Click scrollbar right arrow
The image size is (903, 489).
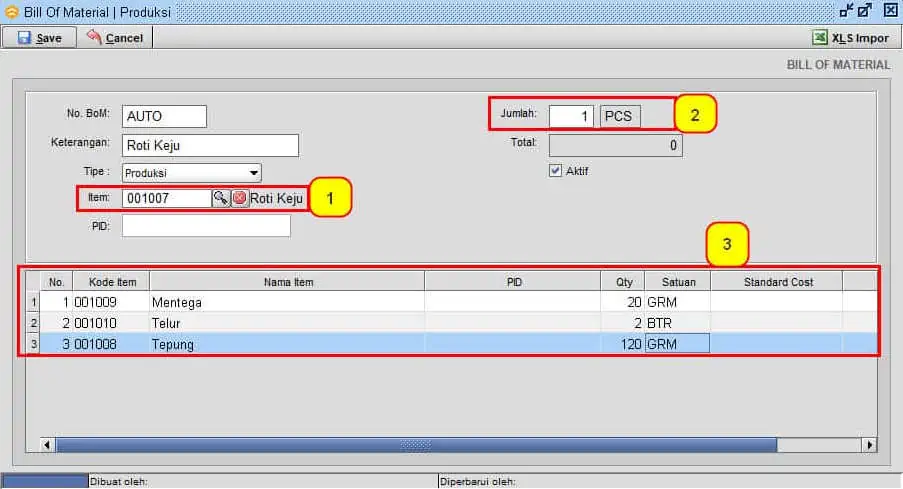pos(869,445)
